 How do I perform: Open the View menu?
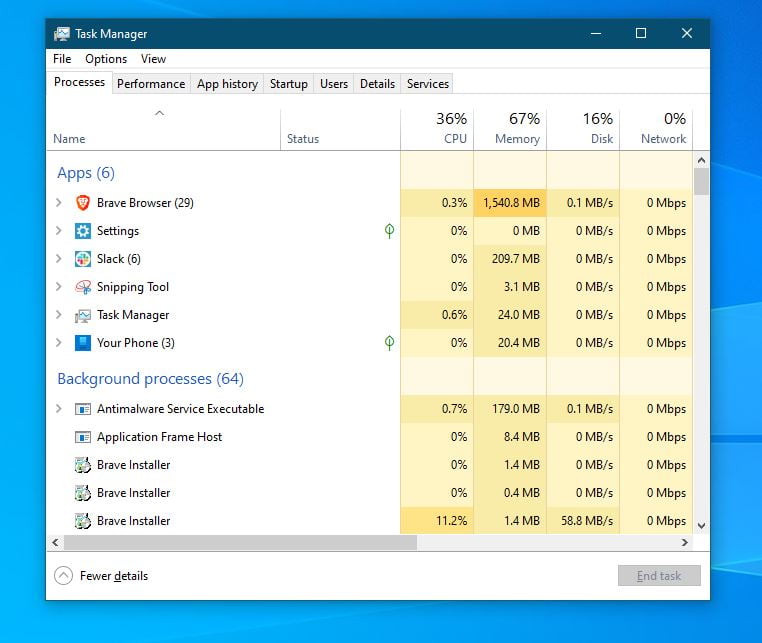click(x=154, y=59)
